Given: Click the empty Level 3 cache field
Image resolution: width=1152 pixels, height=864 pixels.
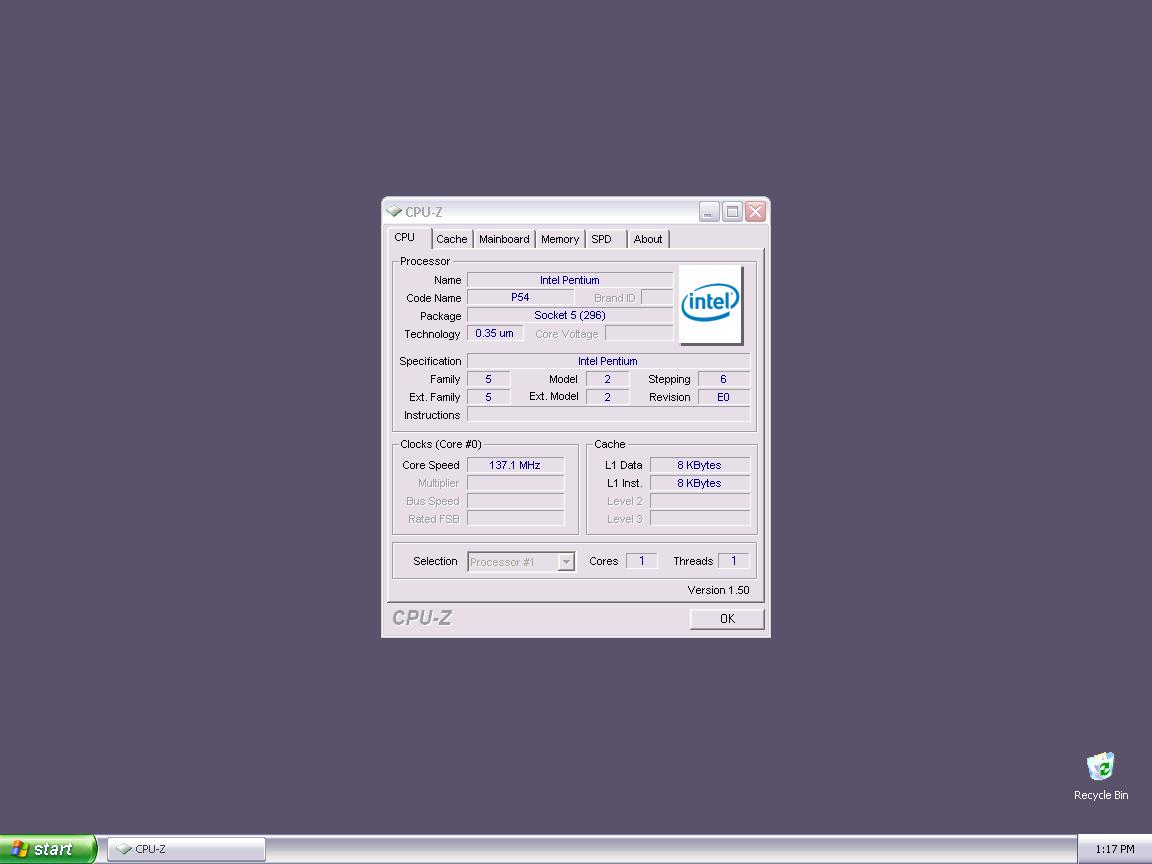Looking at the screenshot, I should [699, 519].
